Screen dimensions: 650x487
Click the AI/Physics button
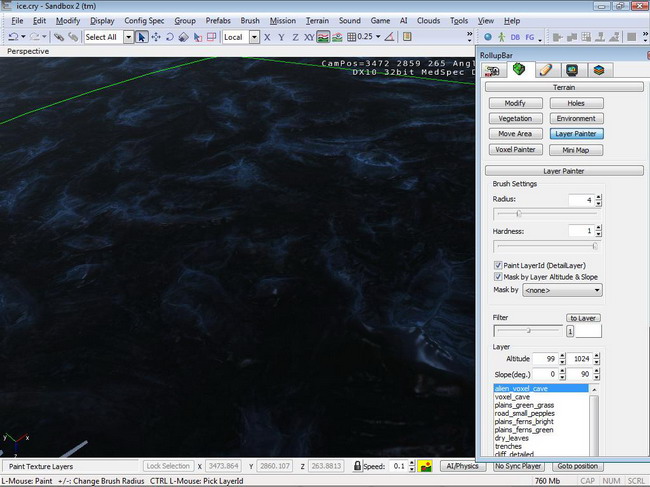click(x=462, y=466)
